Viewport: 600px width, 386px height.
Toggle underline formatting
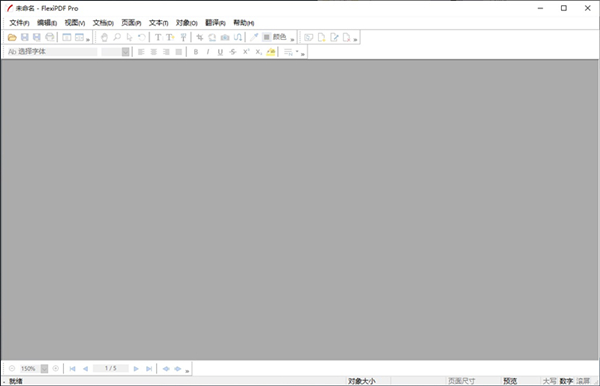coord(220,52)
